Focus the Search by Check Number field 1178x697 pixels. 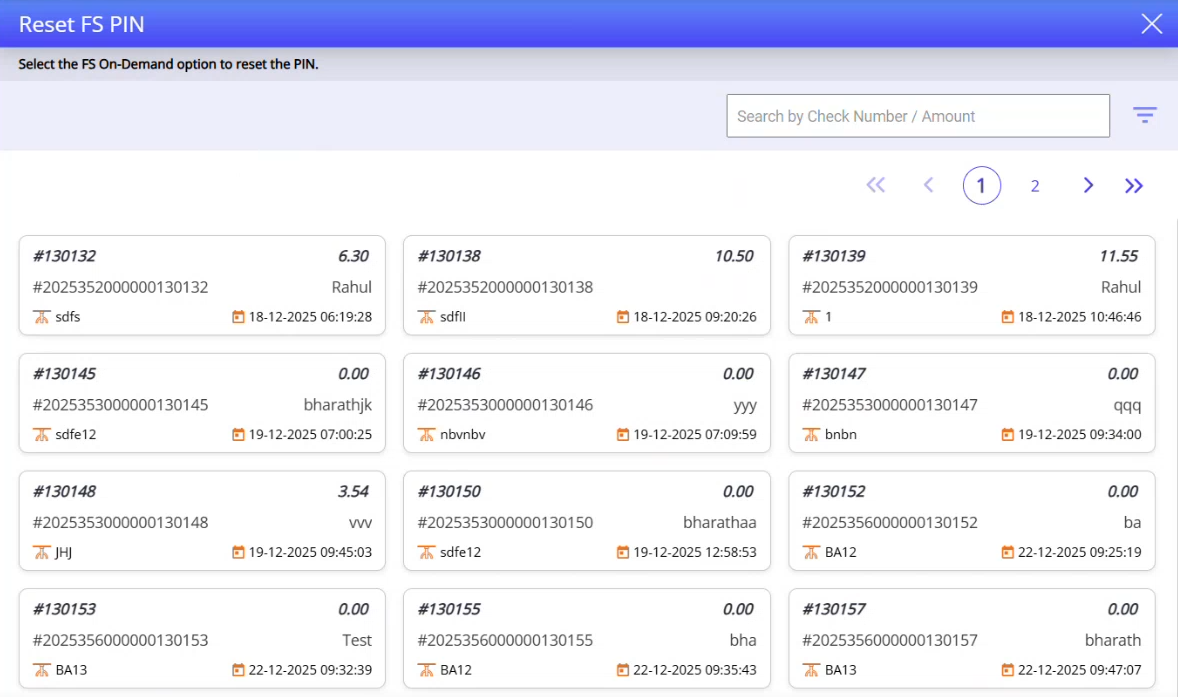point(917,116)
